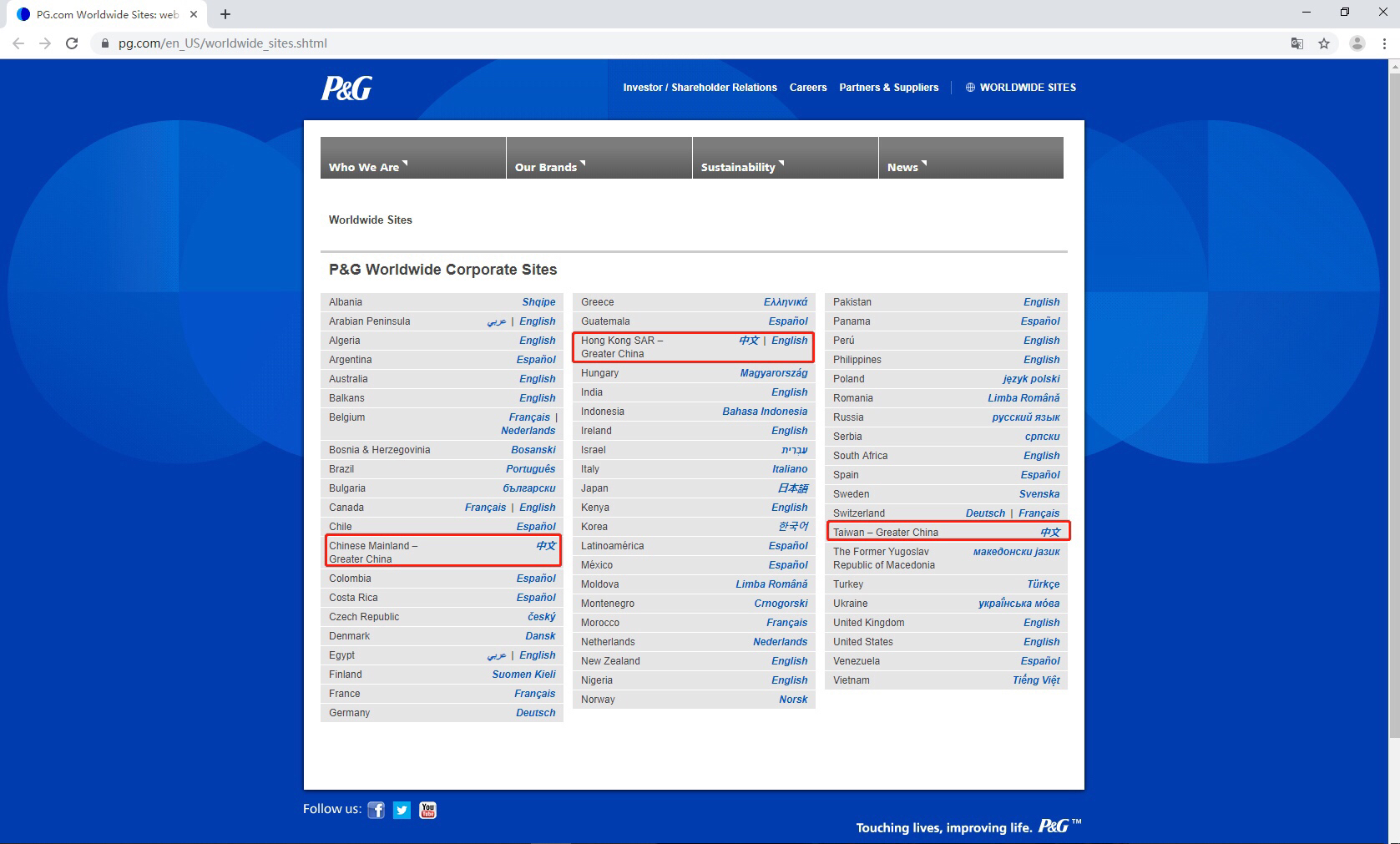1400x844 pixels.
Task: Open Indonesia's Bahasa Indonesia link
Action: tap(765, 412)
